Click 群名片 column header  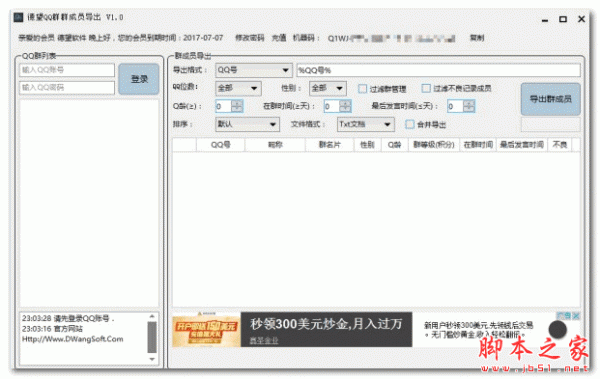coord(329,145)
